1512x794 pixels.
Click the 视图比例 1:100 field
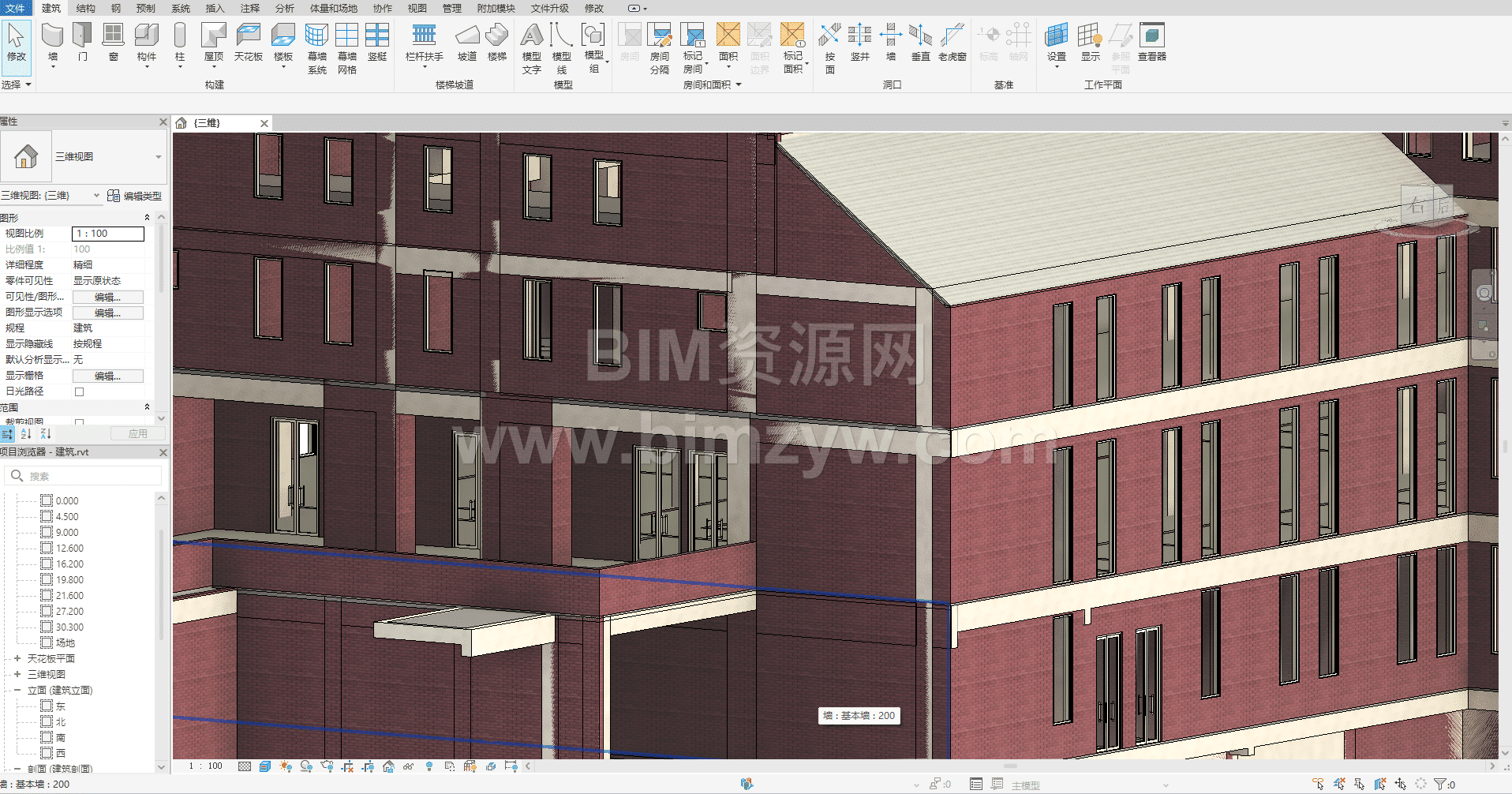point(108,234)
